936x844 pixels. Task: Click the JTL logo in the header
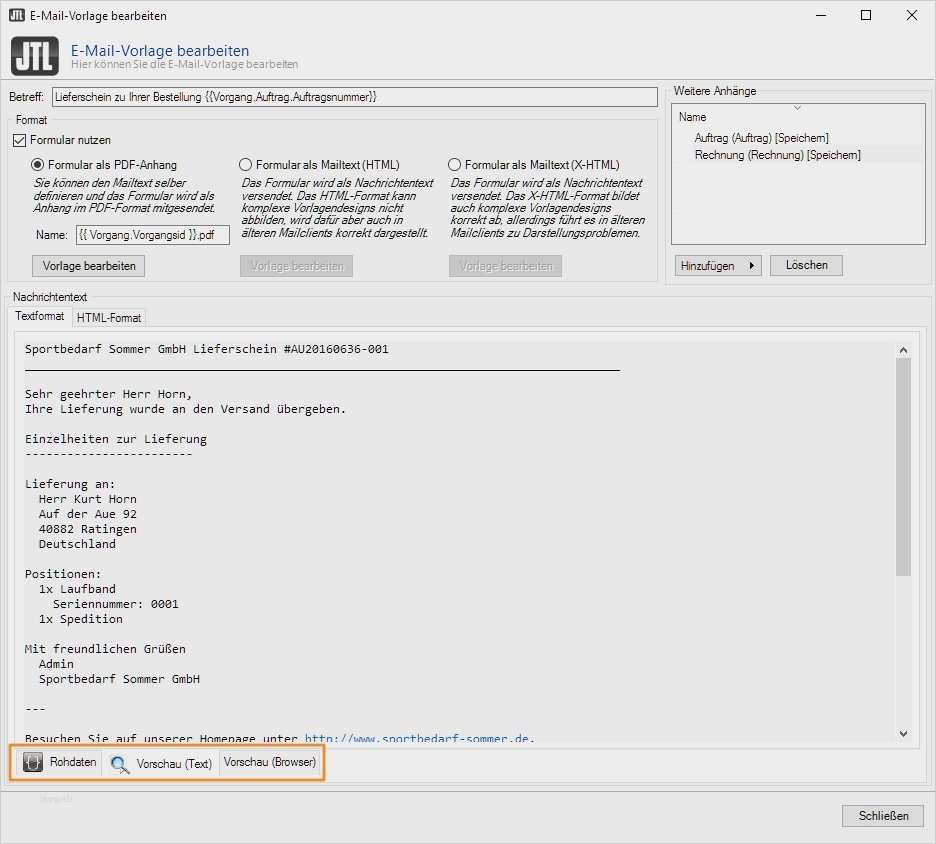(35, 56)
